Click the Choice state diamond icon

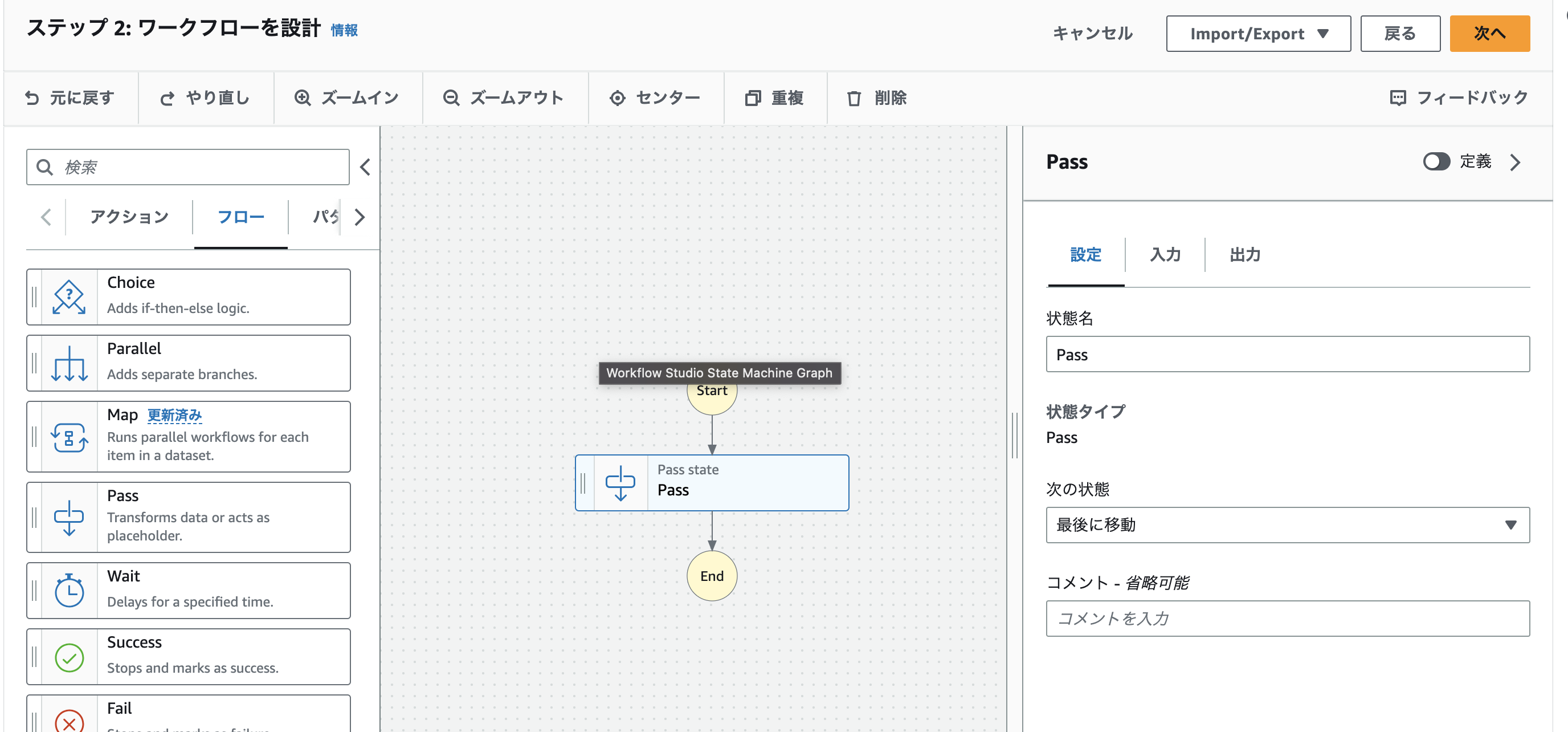(x=69, y=296)
